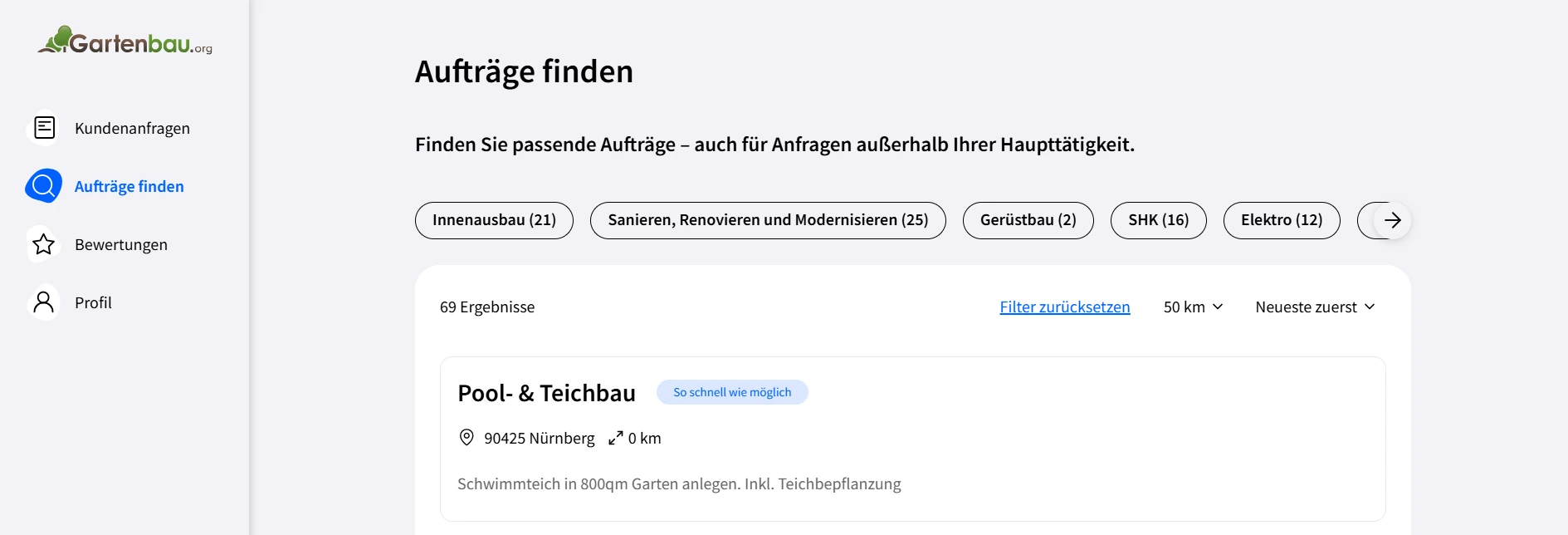The width and height of the screenshot is (1568, 535).
Task: Open Kundenanfragen in the sidebar
Action: (132, 128)
